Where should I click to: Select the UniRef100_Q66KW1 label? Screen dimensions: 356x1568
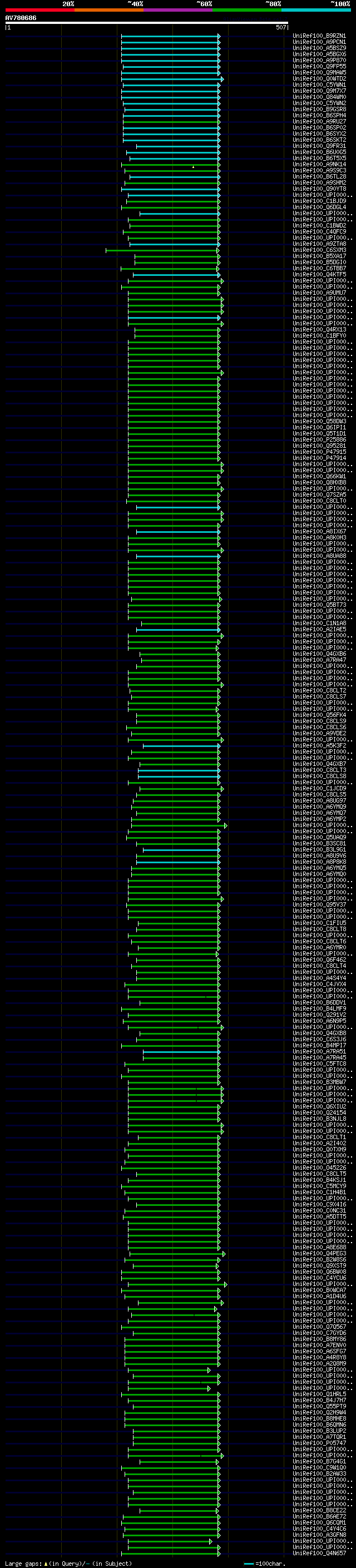[x=319, y=477]
